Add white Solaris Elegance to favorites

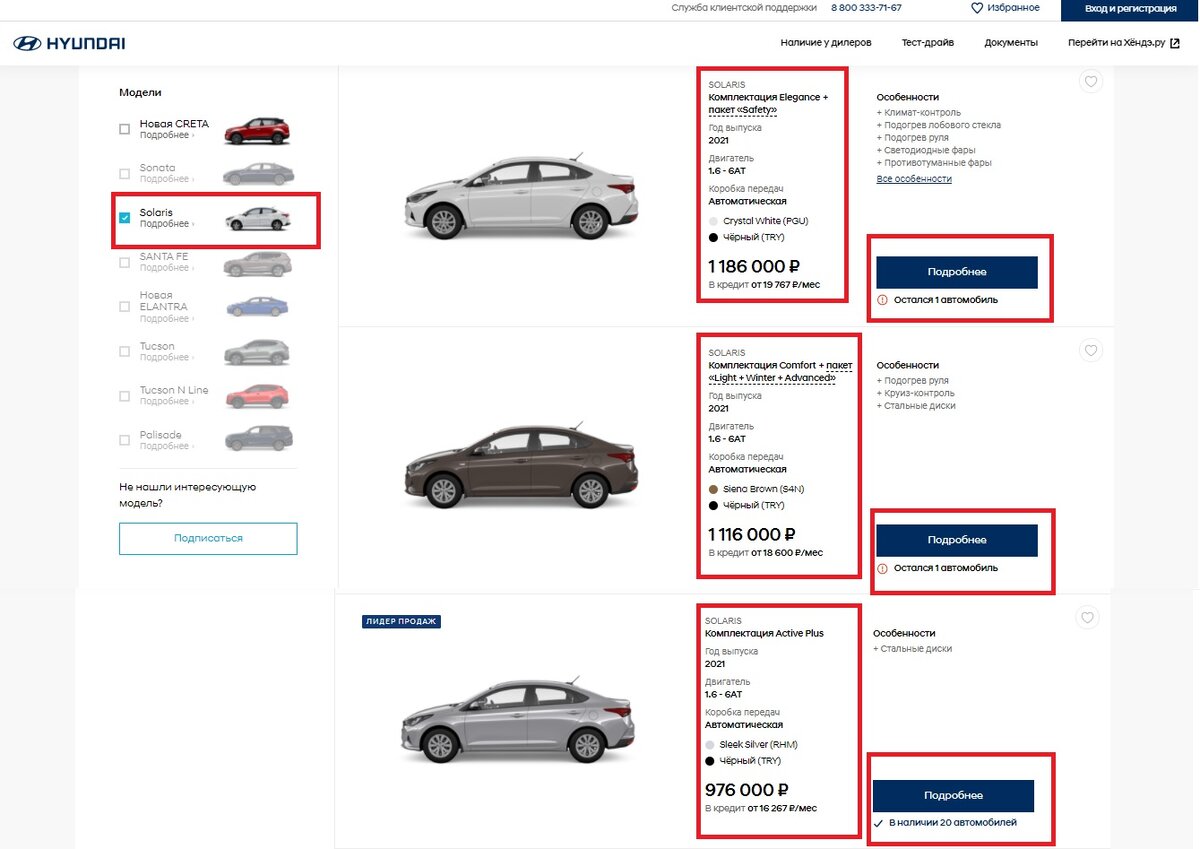pos(1091,82)
